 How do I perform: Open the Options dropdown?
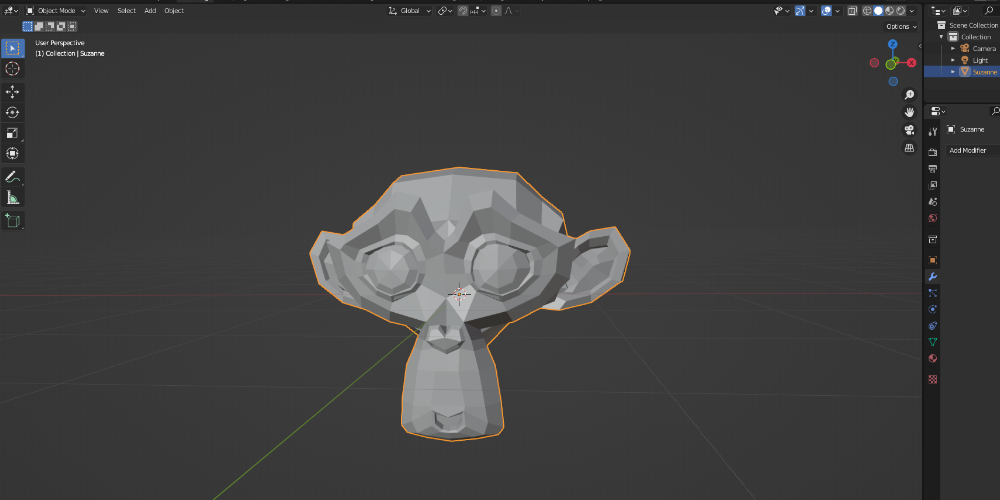click(901, 26)
